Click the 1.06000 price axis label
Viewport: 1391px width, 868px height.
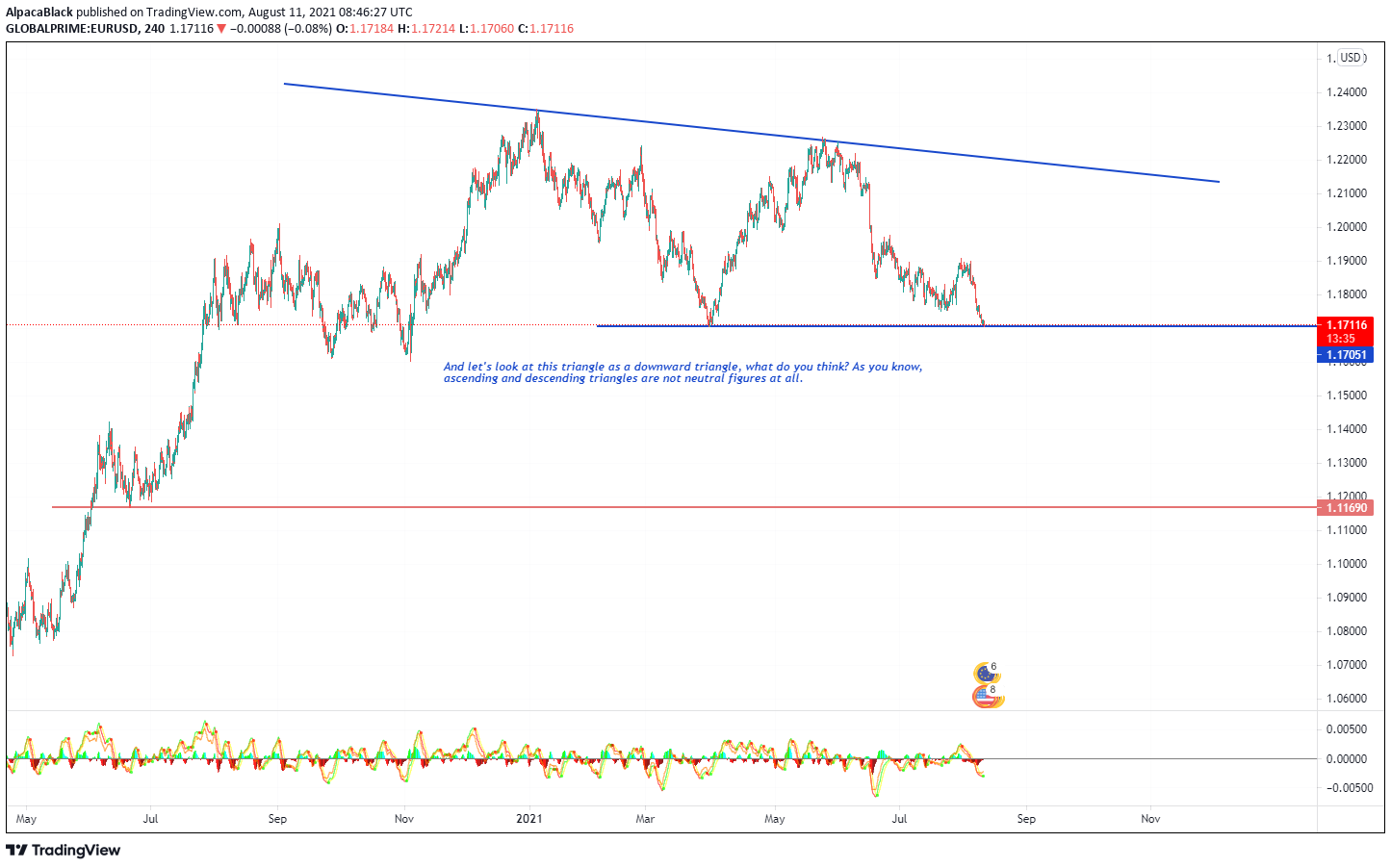(x=1347, y=699)
